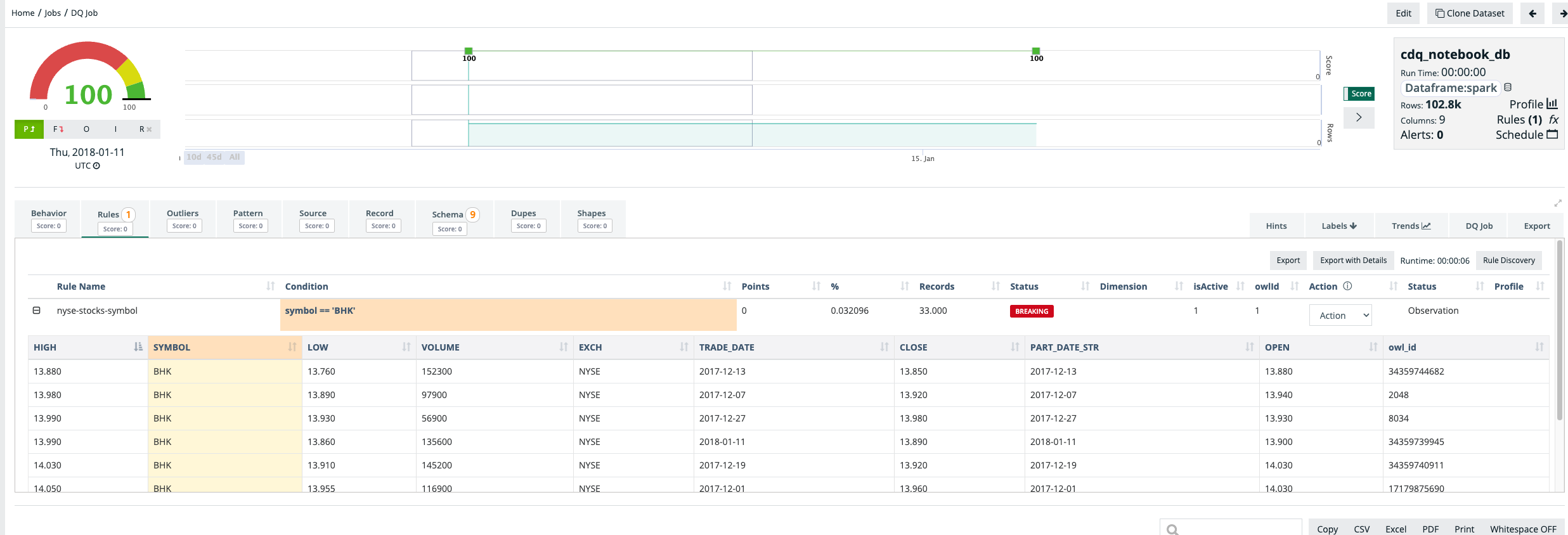Click Export with Details button
The width and height of the screenshot is (1568, 535).
point(1353,261)
